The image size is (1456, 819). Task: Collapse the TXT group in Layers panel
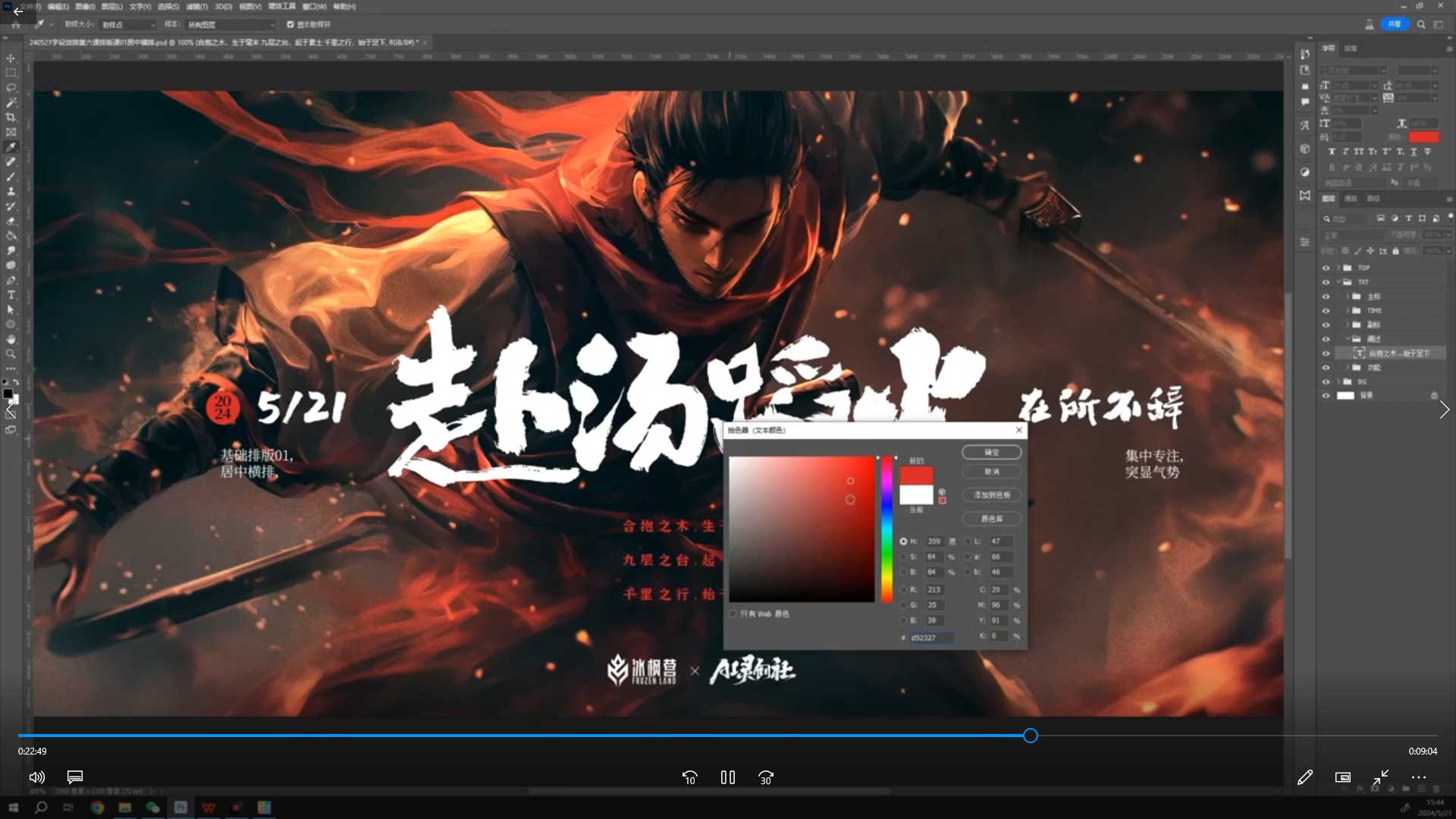tap(1338, 281)
